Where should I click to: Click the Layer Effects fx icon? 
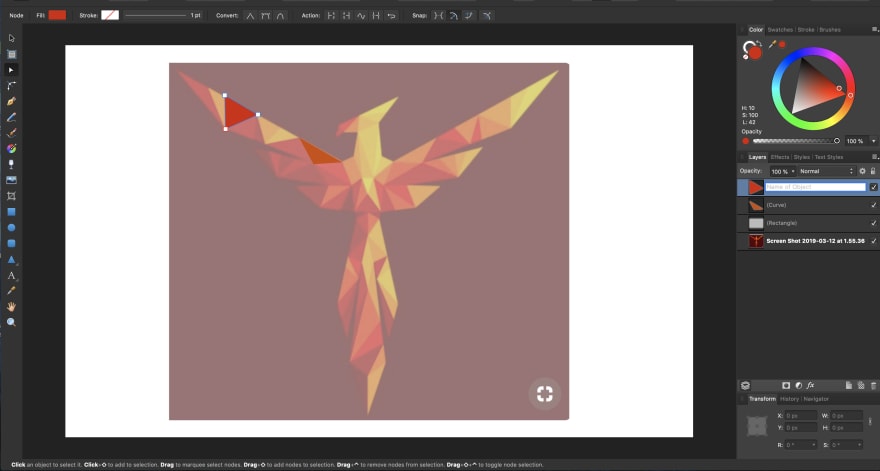click(x=810, y=386)
